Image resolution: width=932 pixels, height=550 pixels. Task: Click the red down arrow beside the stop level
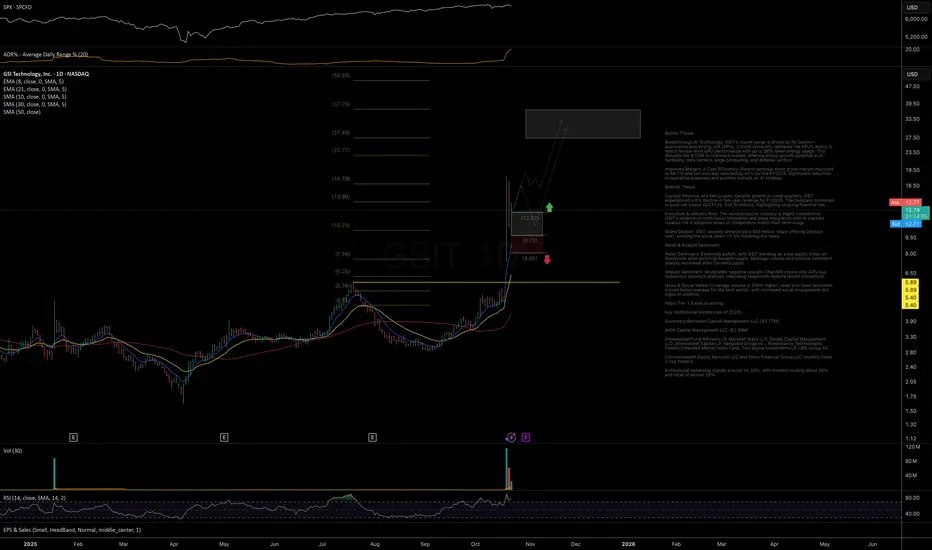click(547, 259)
